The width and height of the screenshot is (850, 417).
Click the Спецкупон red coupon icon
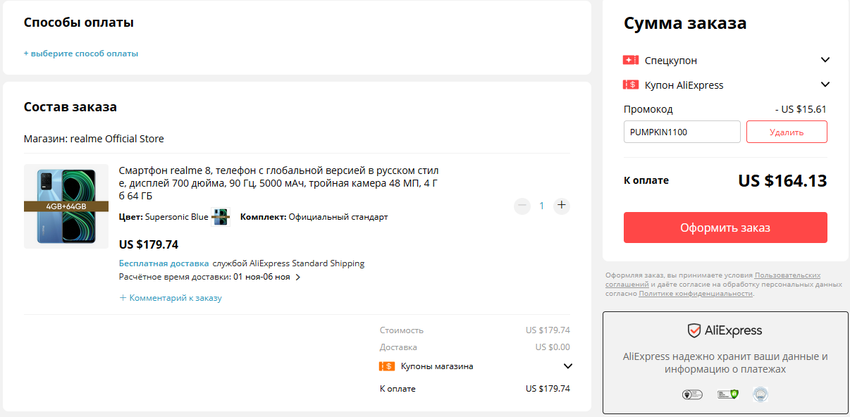pyautogui.click(x=631, y=60)
